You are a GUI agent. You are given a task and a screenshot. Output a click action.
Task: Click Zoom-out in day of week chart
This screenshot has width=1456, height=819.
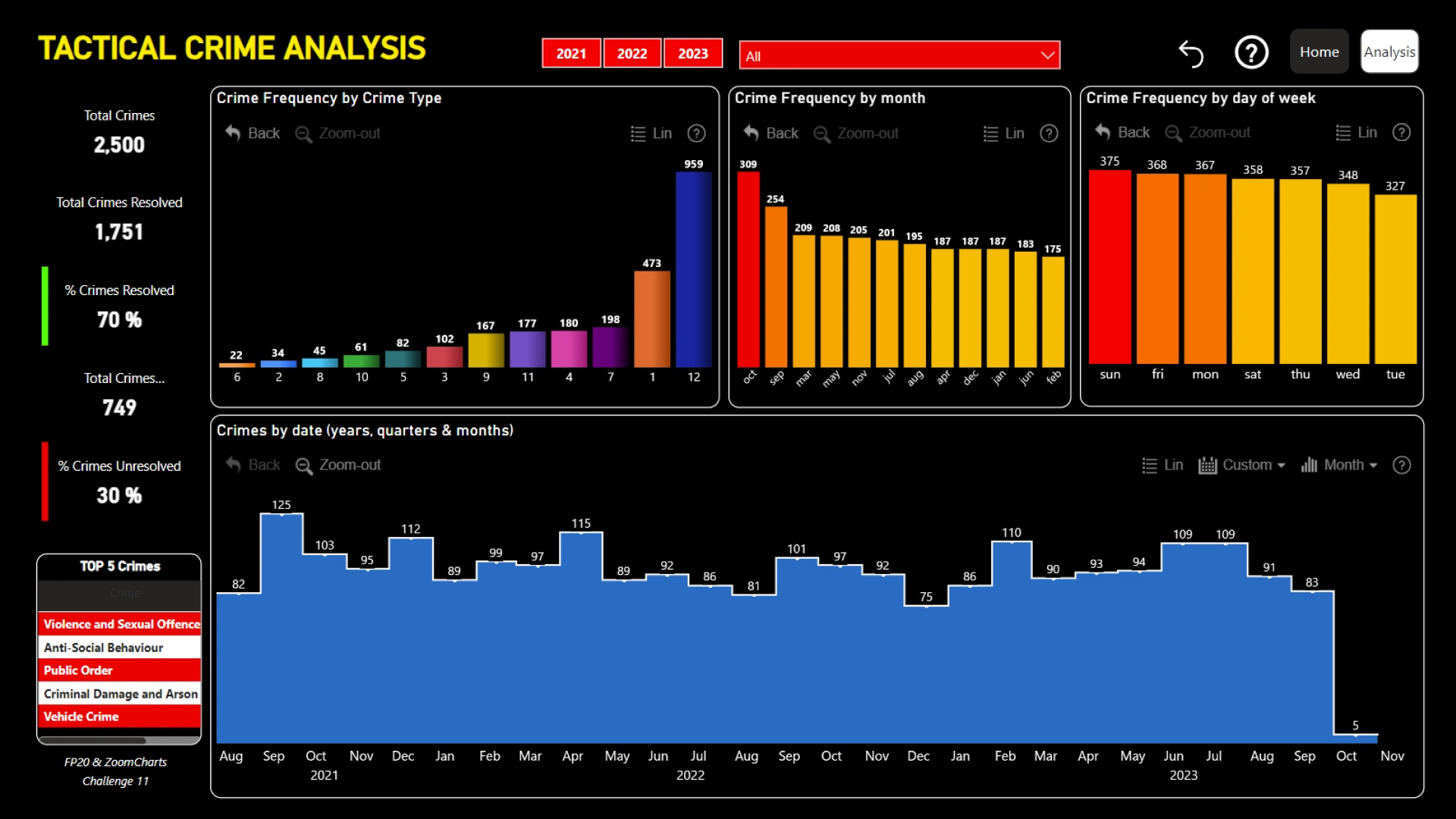click(1208, 133)
